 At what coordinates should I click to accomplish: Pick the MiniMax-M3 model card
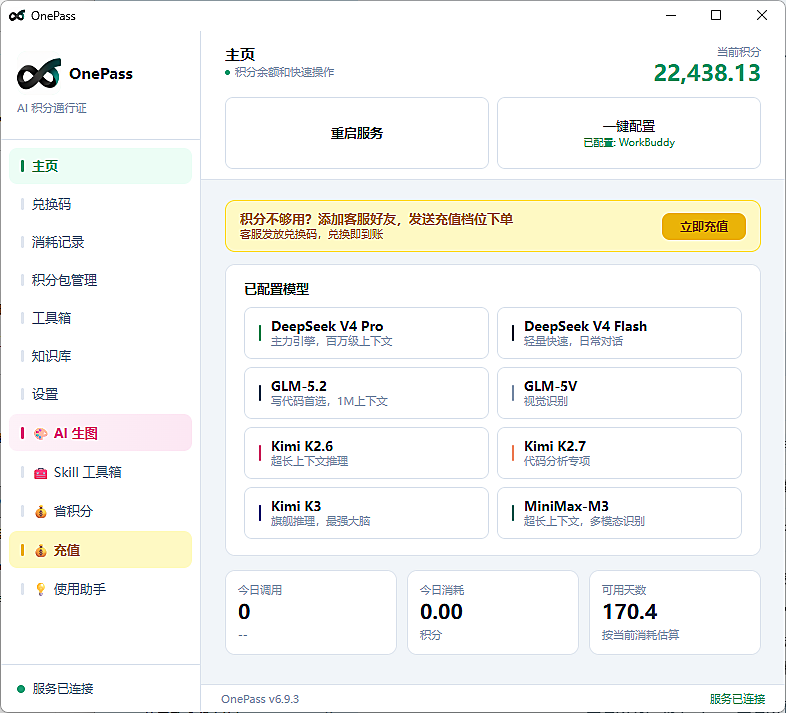tap(619, 513)
